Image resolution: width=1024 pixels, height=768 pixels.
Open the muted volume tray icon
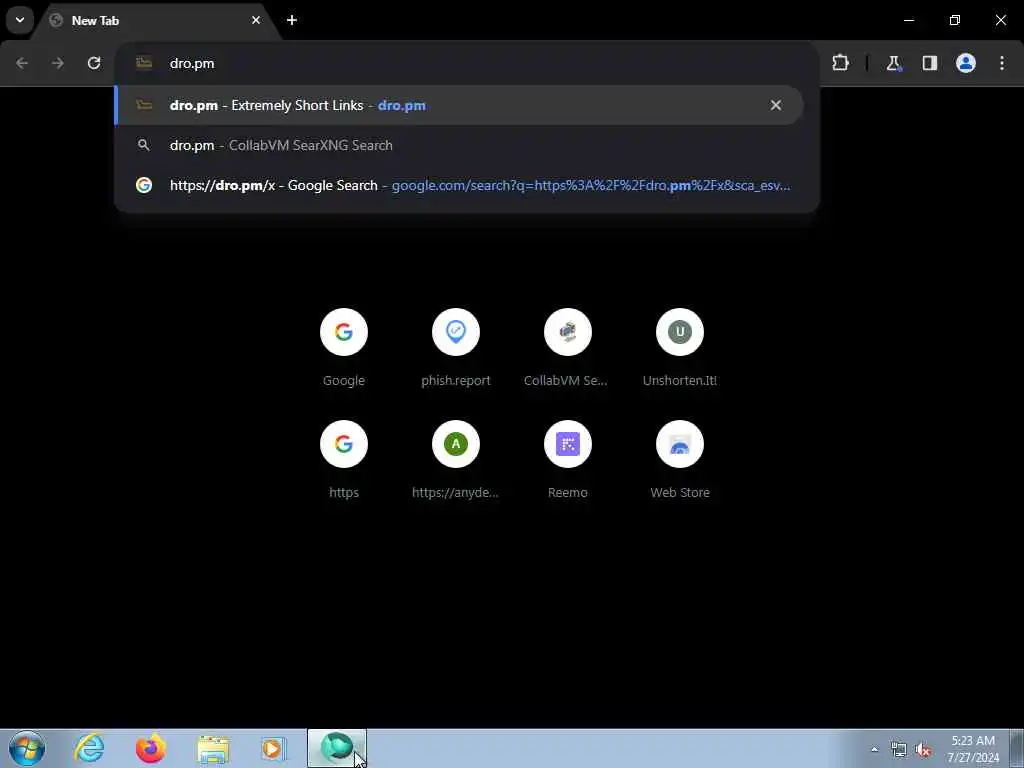click(923, 749)
